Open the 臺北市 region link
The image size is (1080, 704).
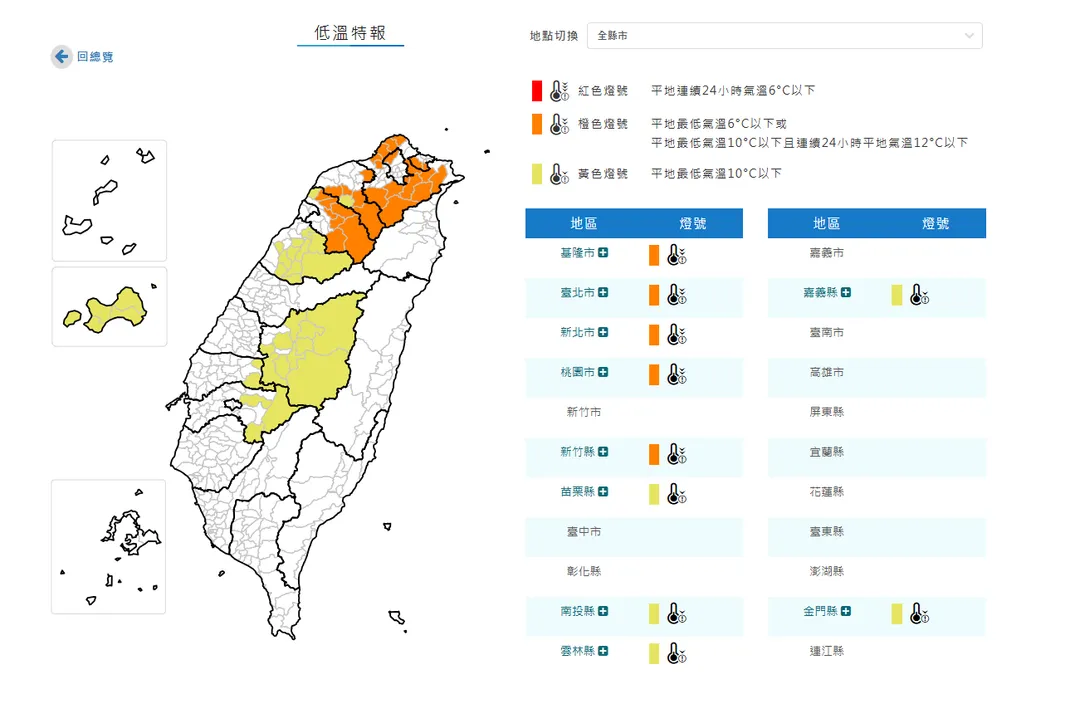point(577,293)
